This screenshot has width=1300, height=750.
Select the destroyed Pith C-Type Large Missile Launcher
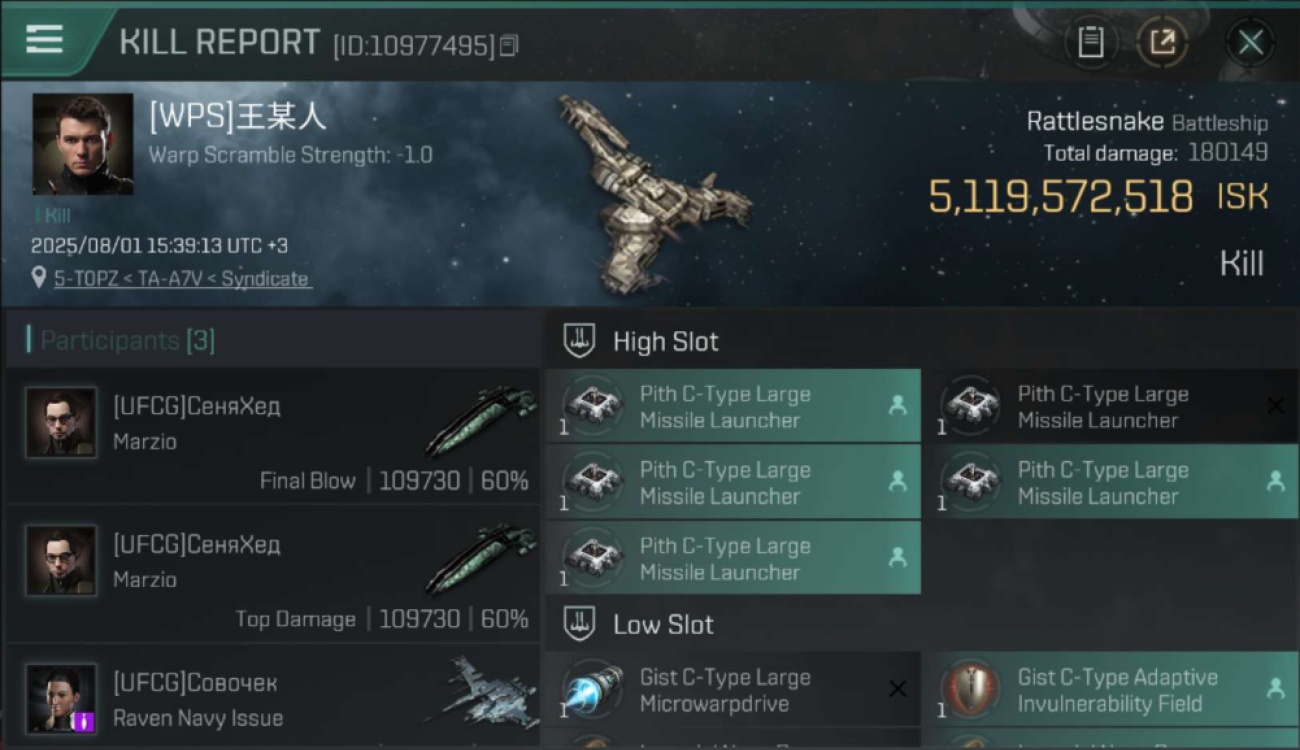coord(1110,406)
